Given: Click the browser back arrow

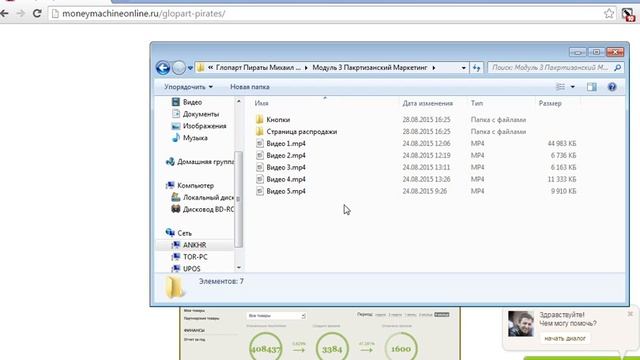Looking at the screenshot, I should [4, 13].
